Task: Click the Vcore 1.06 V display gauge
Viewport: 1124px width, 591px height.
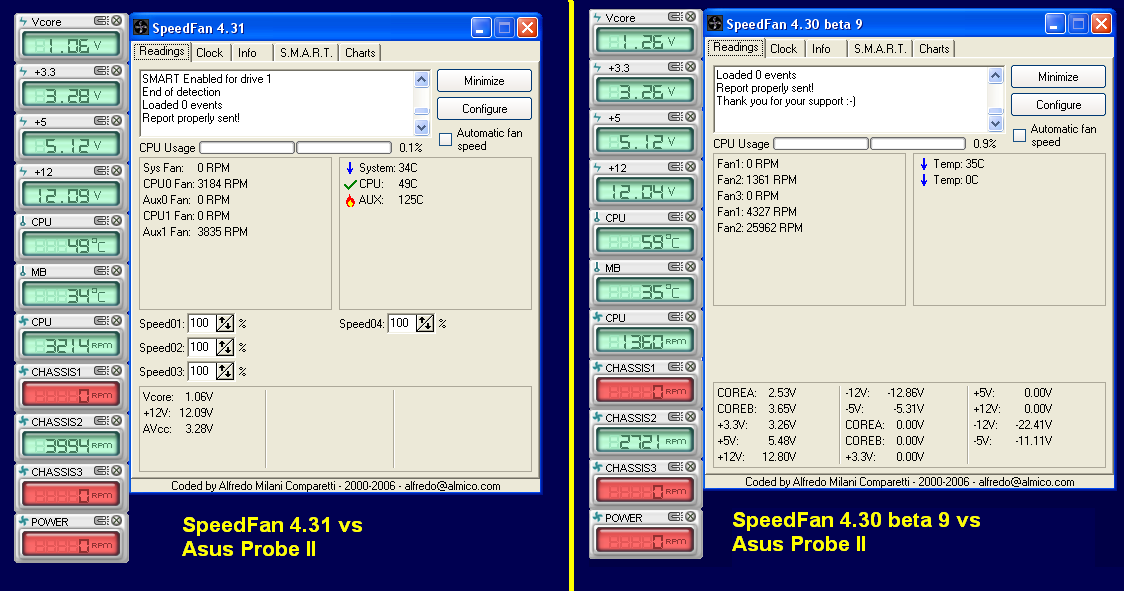Action: coord(72,45)
